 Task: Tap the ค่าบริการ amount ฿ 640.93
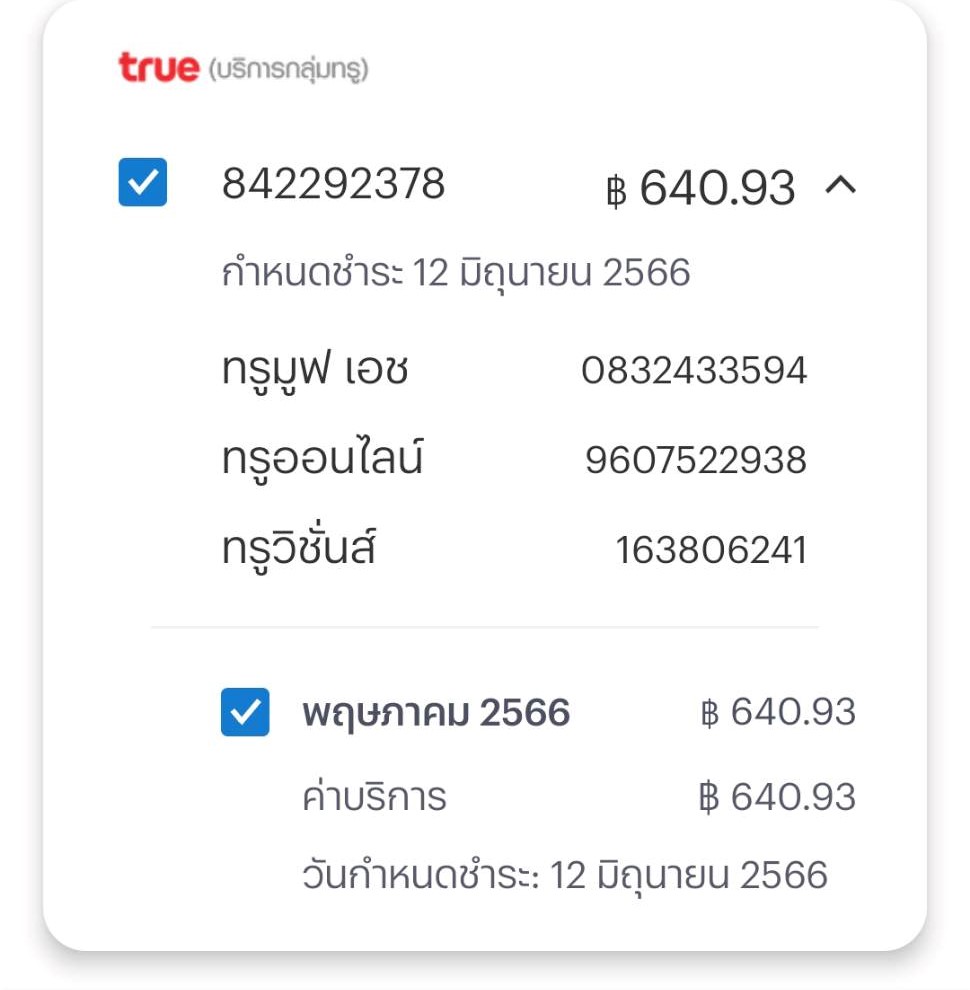pos(778,797)
